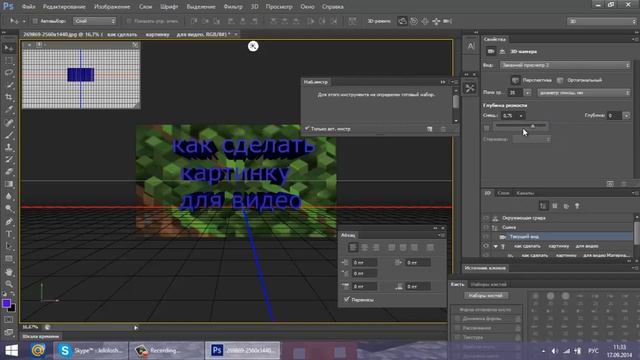Viewport: 640px width, 360px height.
Task: Select the Gradient tool
Action: pyautogui.click(x=9, y=184)
